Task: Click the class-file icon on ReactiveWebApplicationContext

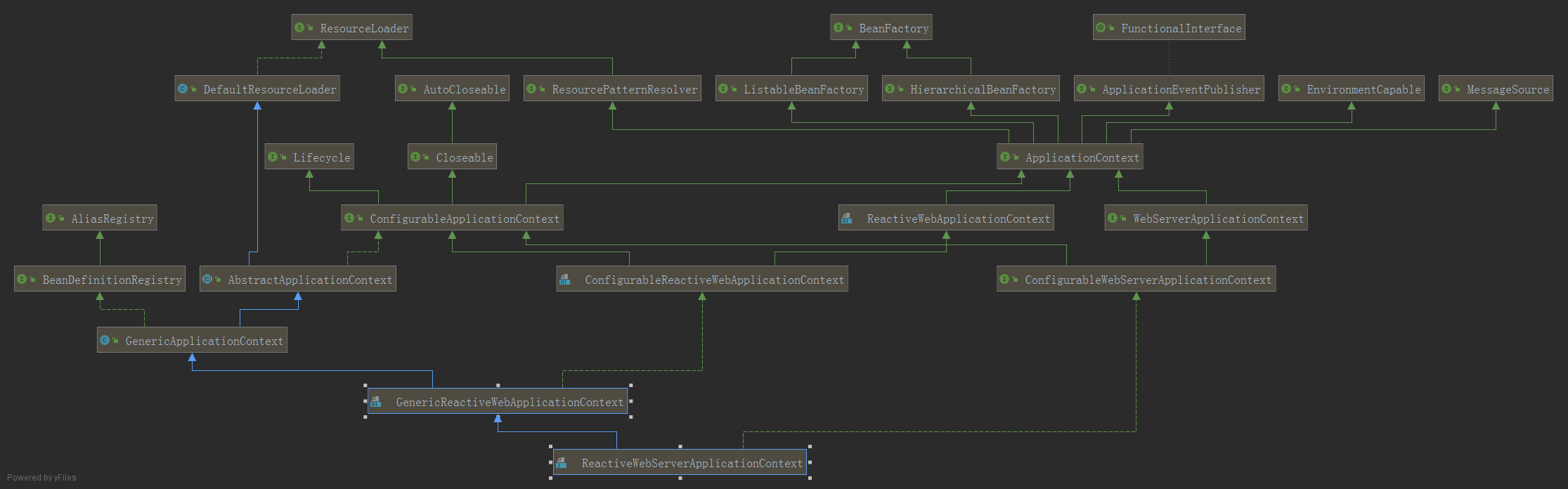Action: click(847, 219)
